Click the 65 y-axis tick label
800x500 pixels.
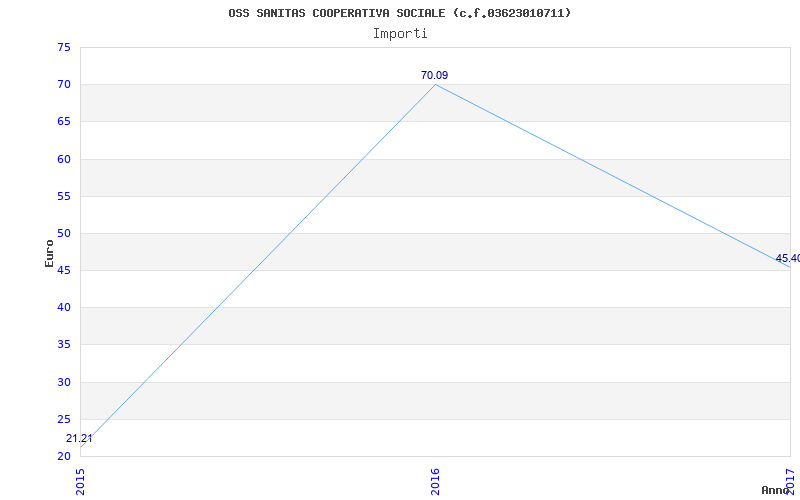click(x=64, y=122)
